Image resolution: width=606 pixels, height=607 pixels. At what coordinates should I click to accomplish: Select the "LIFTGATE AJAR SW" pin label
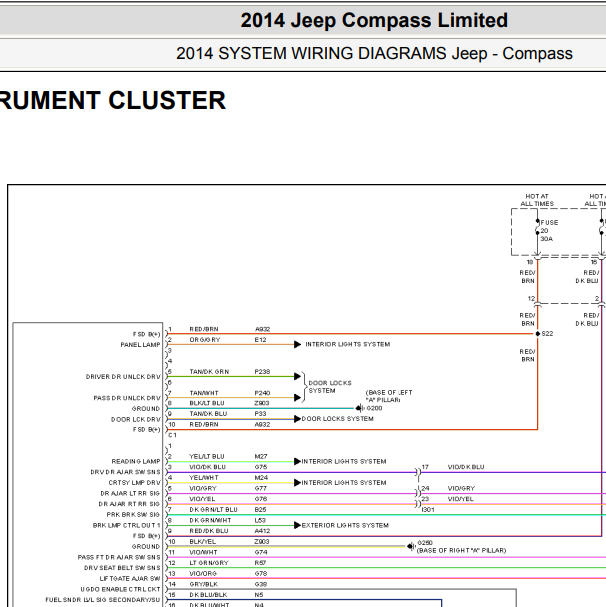[x=130, y=578]
